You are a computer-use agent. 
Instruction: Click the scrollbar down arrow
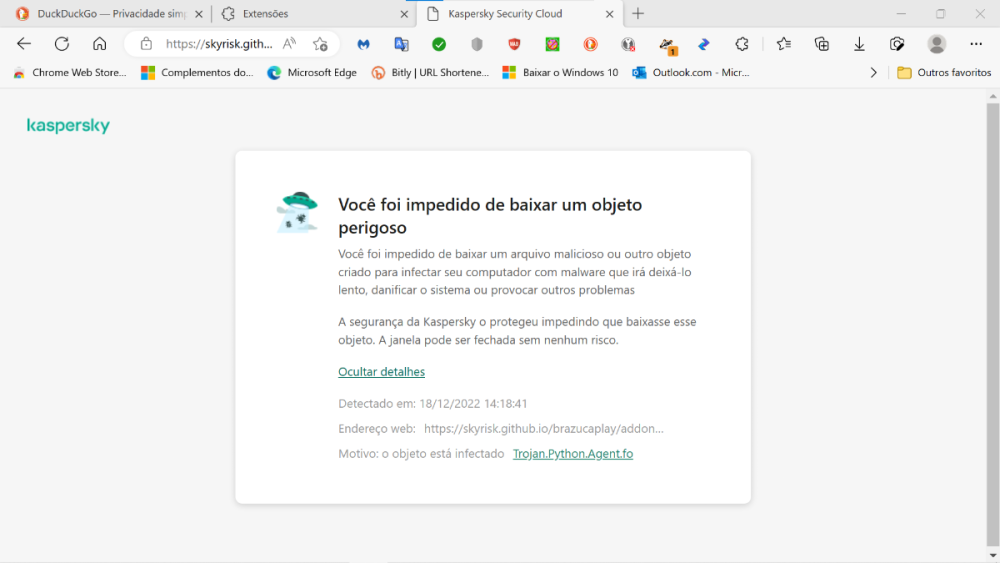click(x=992, y=556)
